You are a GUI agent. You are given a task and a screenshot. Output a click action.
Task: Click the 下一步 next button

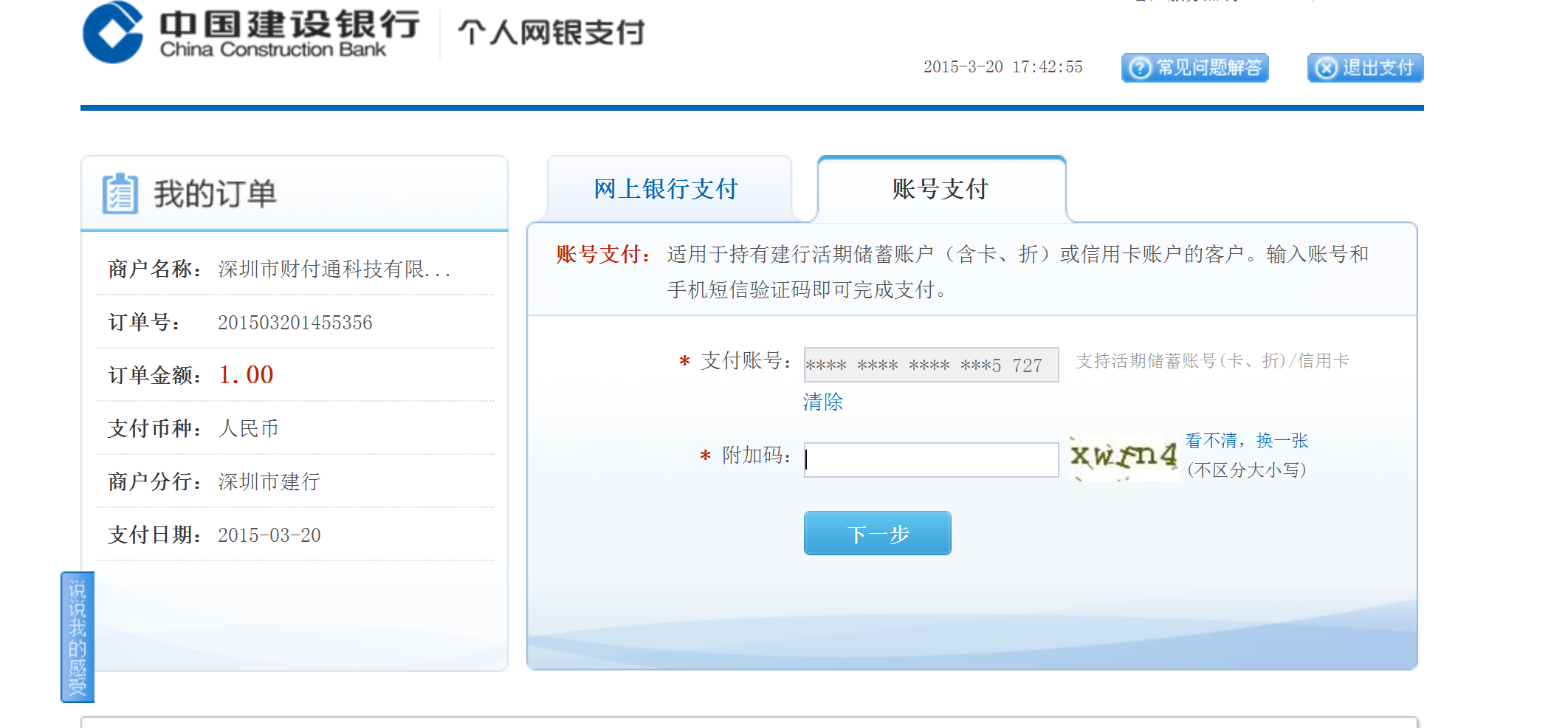click(x=877, y=533)
